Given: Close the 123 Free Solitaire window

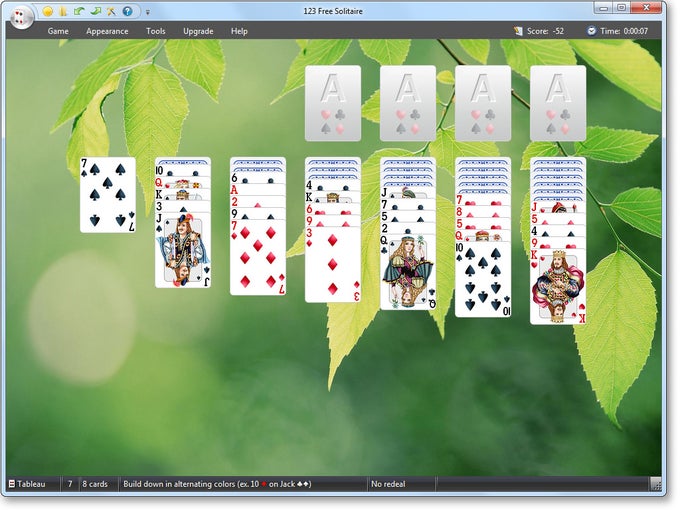Looking at the screenshot, I should (646, 8).
